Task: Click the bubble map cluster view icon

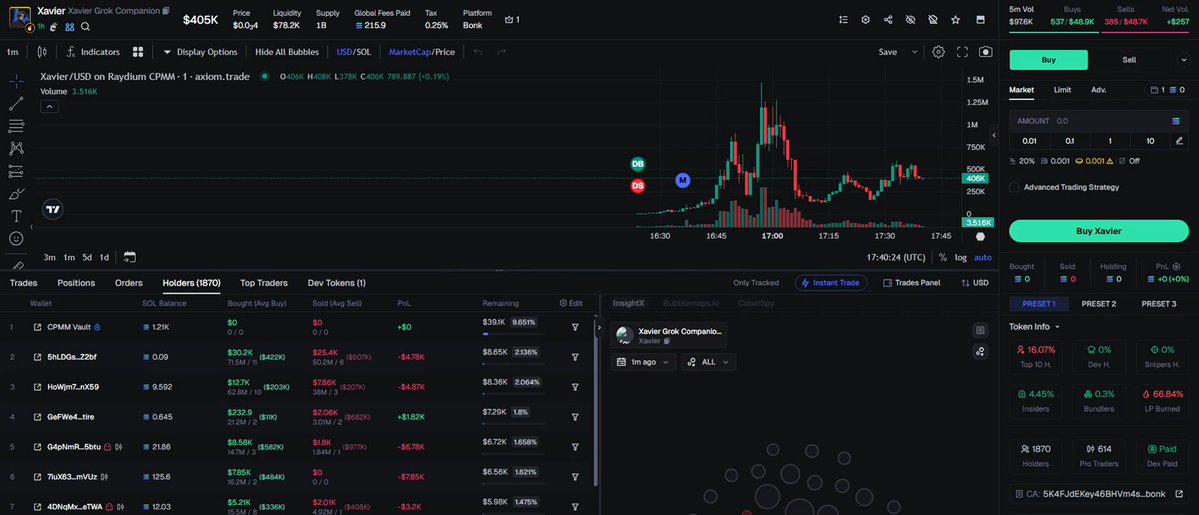Action: [x=980, y=351]
